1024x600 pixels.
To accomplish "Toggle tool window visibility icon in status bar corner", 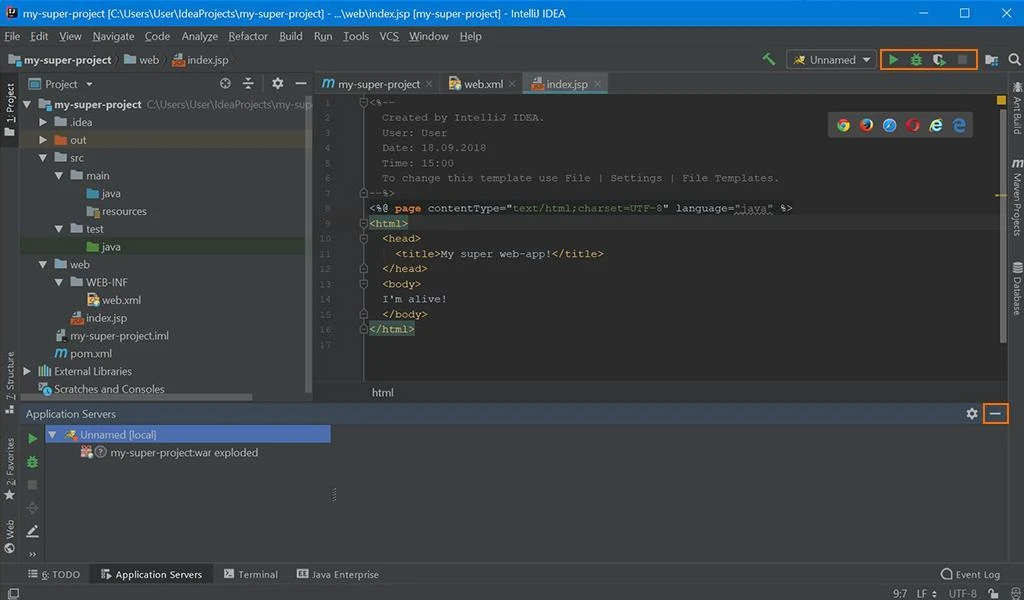I will click(x=11, y=593).
